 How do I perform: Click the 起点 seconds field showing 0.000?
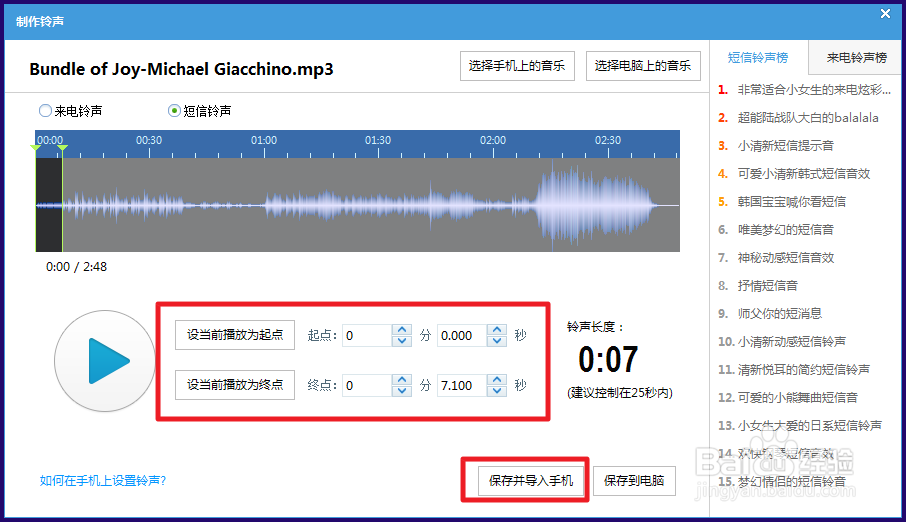point(462,335)
